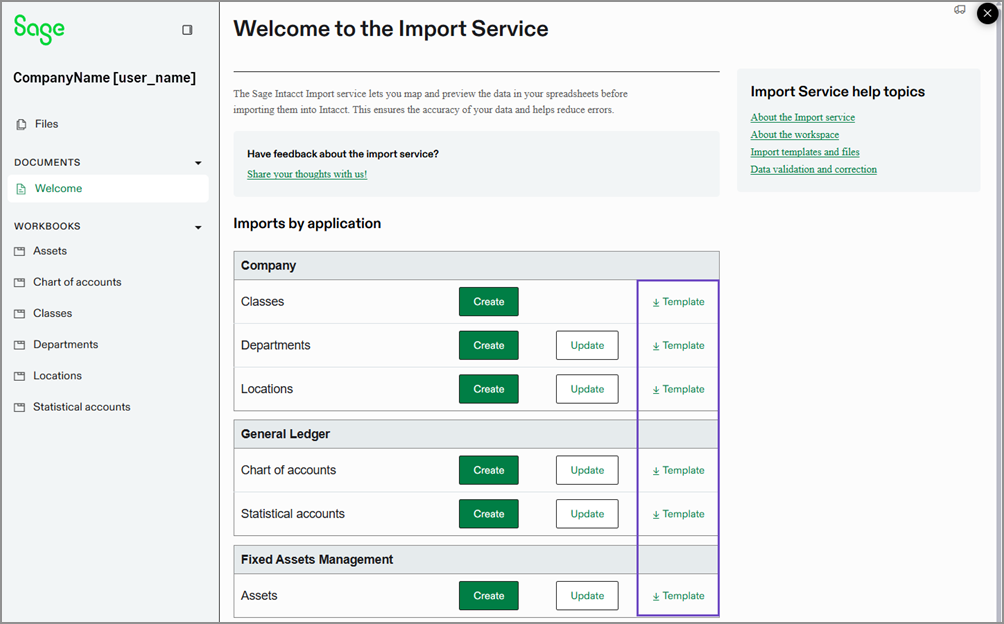Viewport: 1004px width, 624px height.
Task: Toggle the Welcome document selection in sidebar
Action: pos(60,188)
